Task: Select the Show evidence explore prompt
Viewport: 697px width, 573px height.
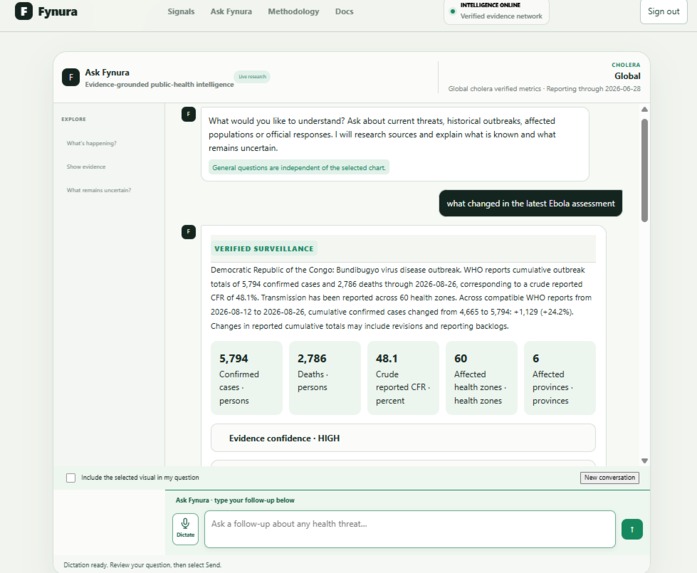Action: pos(86,167)
